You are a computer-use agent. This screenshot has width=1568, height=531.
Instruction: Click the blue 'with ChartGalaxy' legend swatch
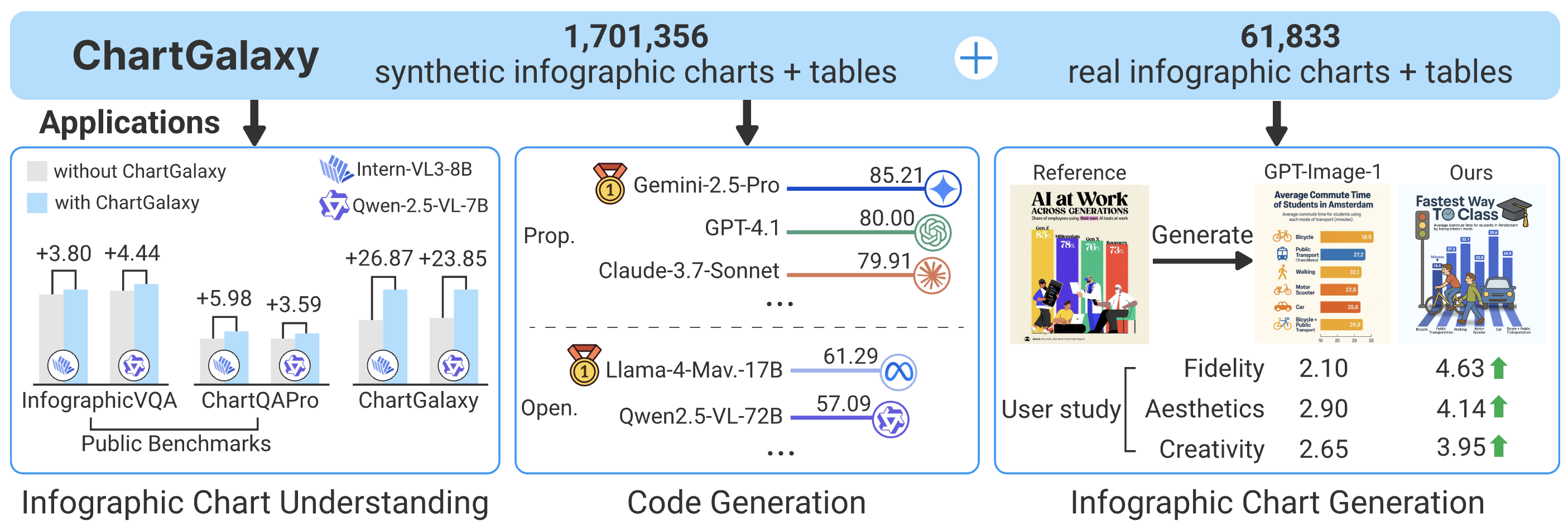[x=37, y=202]
